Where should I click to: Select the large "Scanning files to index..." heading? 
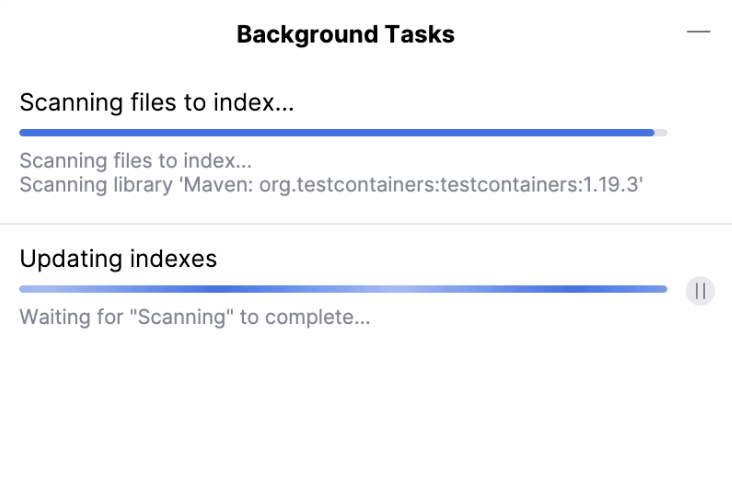coord(156,102)
